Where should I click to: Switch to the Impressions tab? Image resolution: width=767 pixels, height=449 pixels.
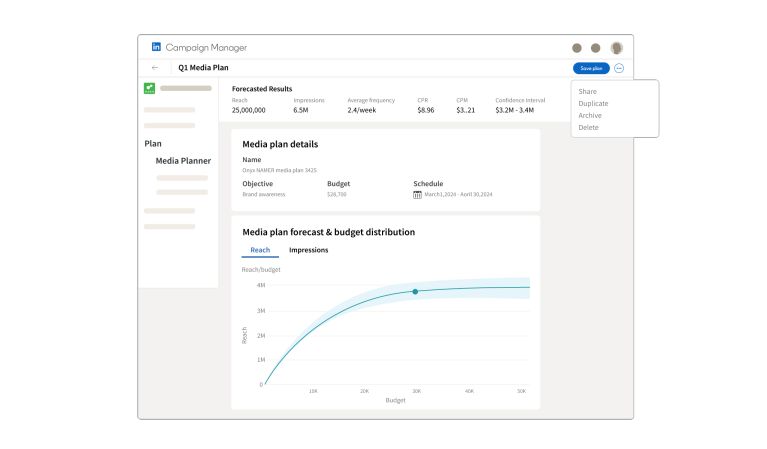click(x=308, y=250)
